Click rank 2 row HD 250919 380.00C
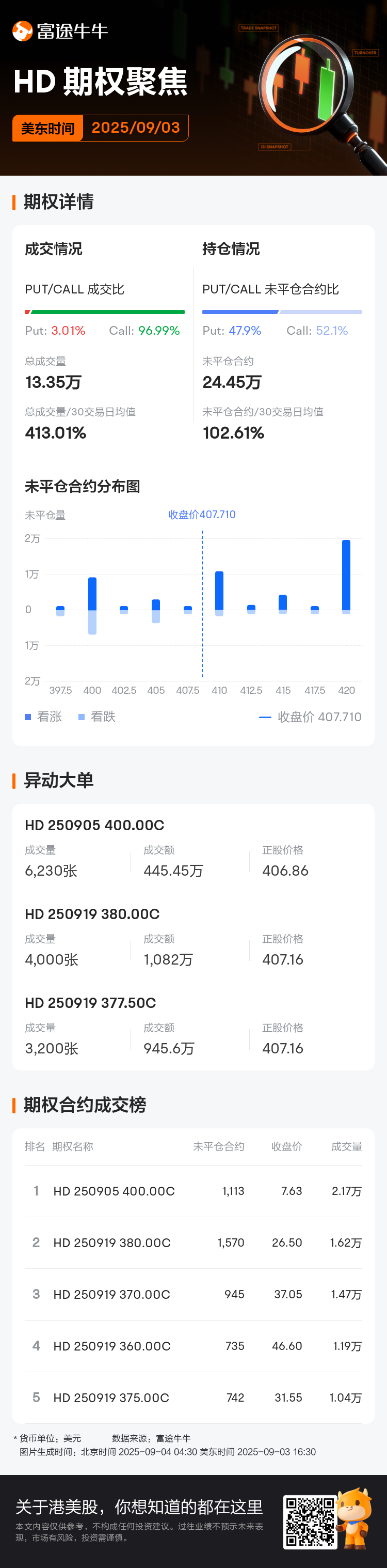387x1568 pixels. click(193, 1243)
